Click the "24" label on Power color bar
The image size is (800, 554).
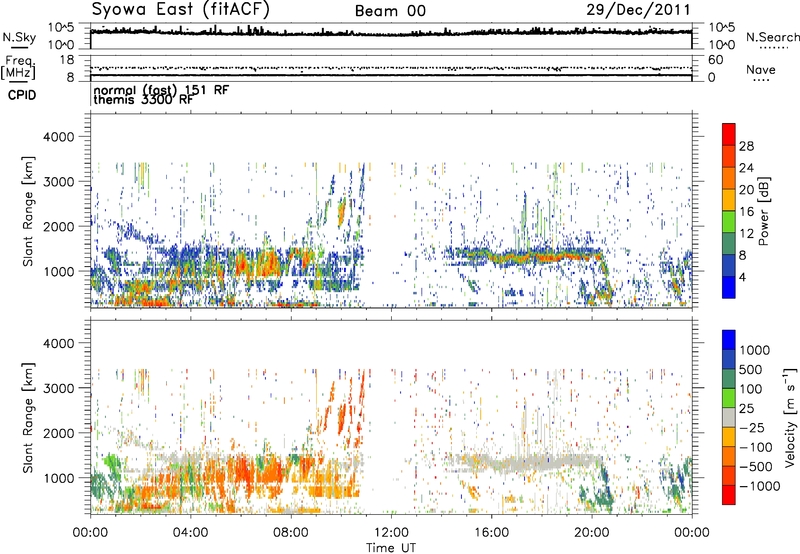click(746, 168)
